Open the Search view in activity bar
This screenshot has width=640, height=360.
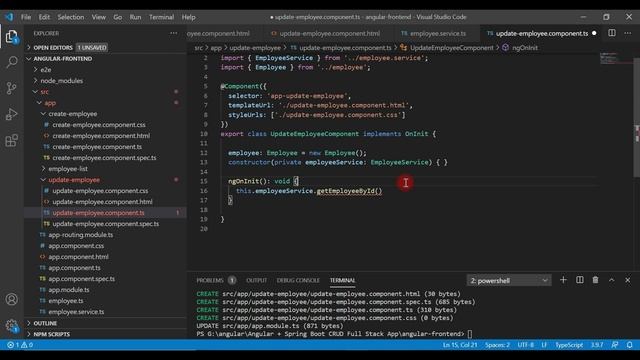[x=11, y=62]
